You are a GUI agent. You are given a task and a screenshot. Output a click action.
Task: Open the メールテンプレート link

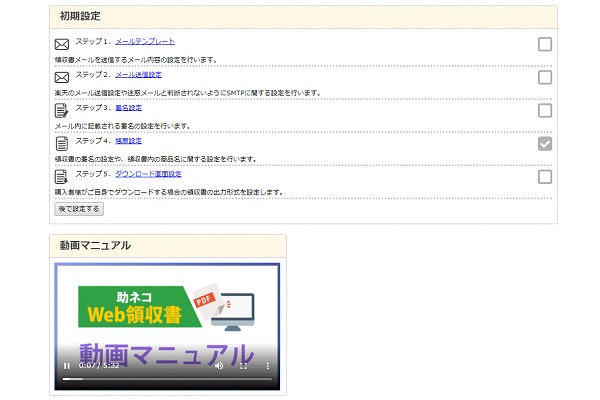click(145, 41)
